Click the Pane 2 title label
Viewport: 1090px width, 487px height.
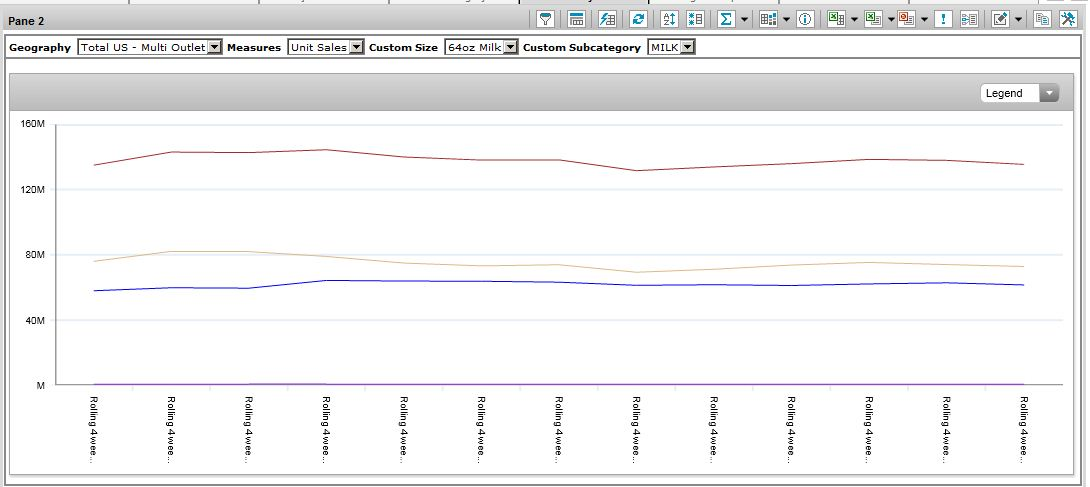27,21
